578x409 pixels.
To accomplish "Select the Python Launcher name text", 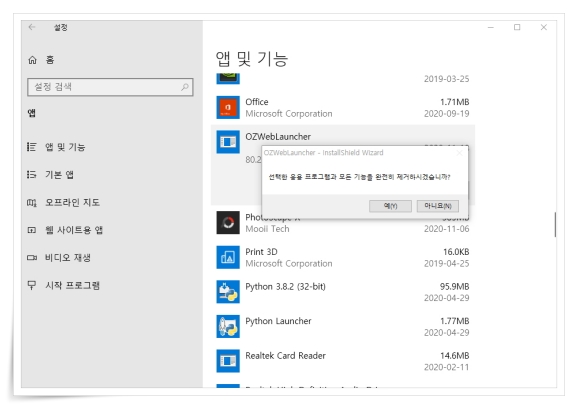I will coord(278,321).
